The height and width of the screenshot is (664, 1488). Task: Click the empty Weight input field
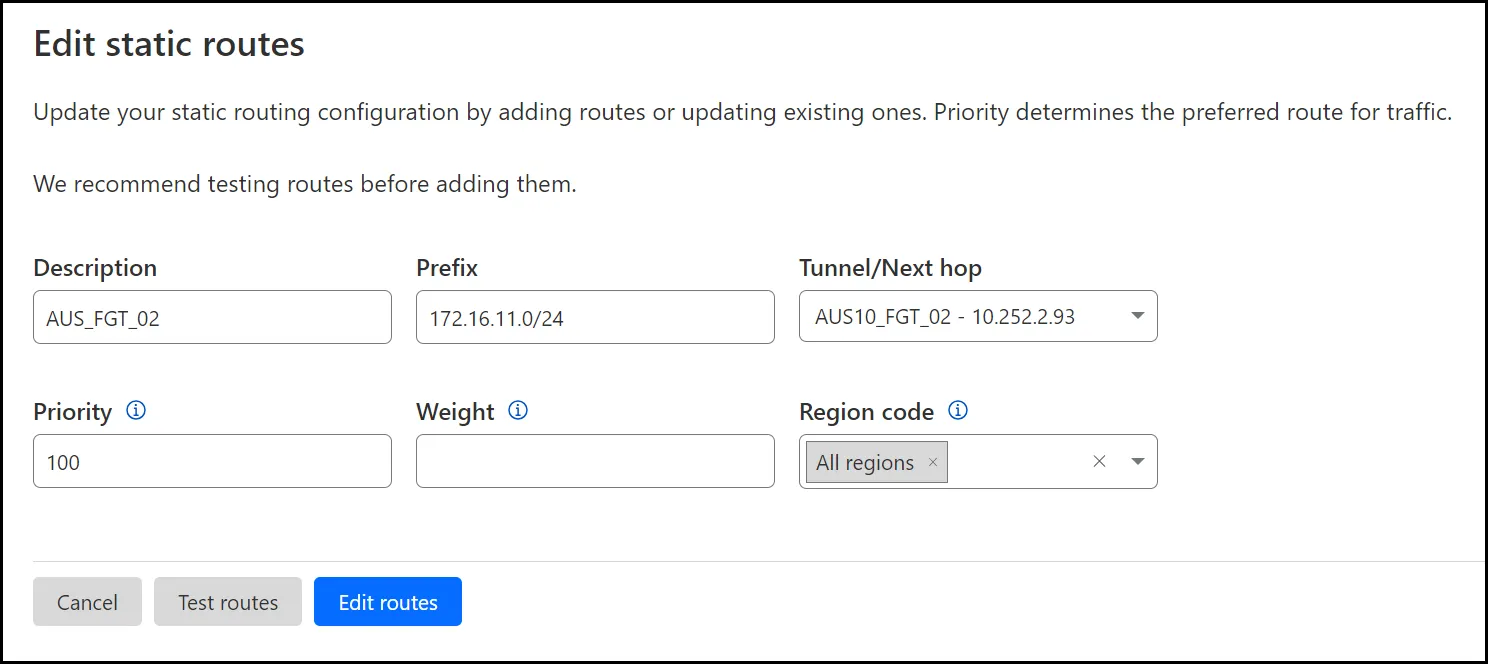(594, 461)
